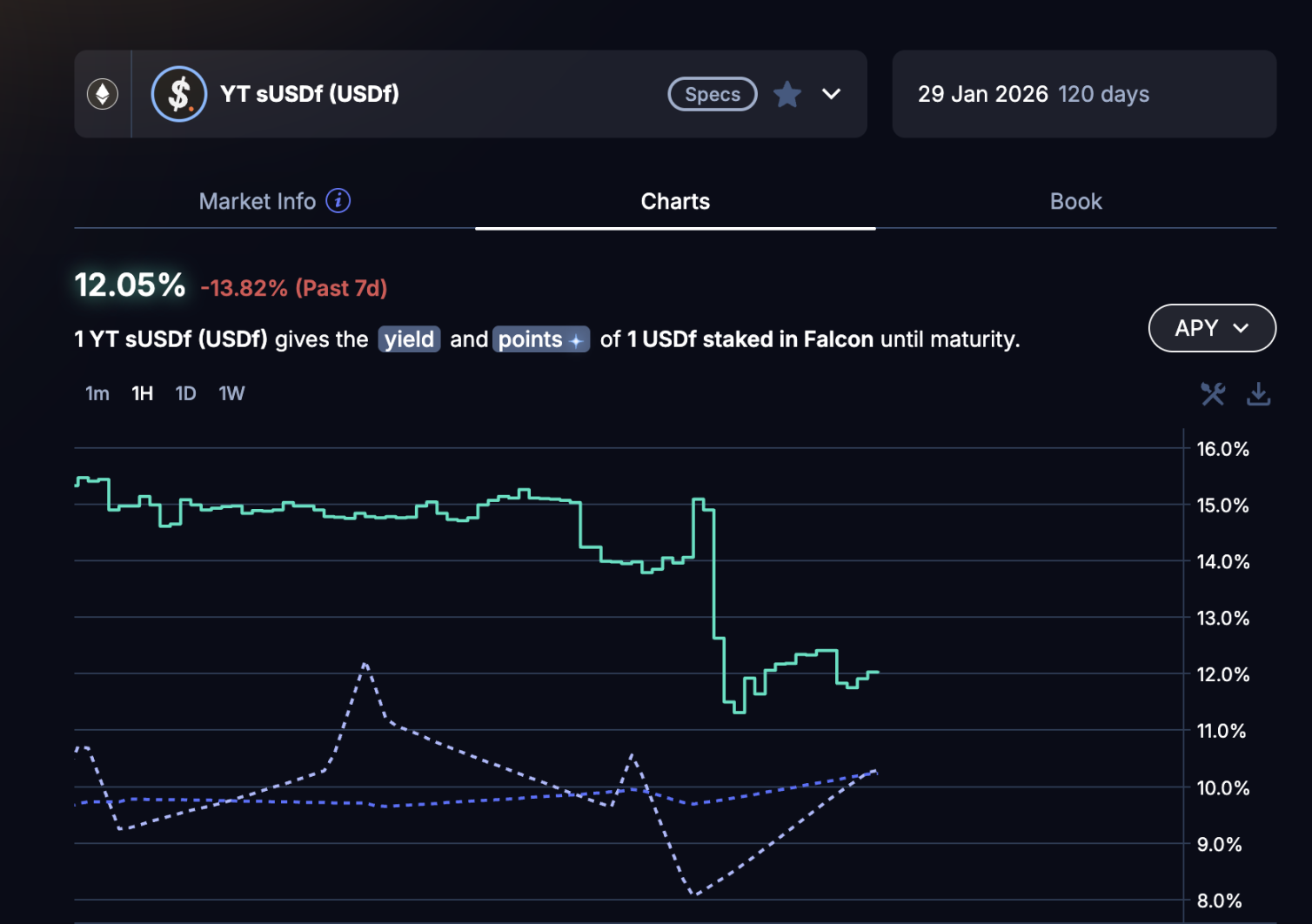Click the highlighted points term
This screenshot has height=924, width=1312.
pos(531,339)
